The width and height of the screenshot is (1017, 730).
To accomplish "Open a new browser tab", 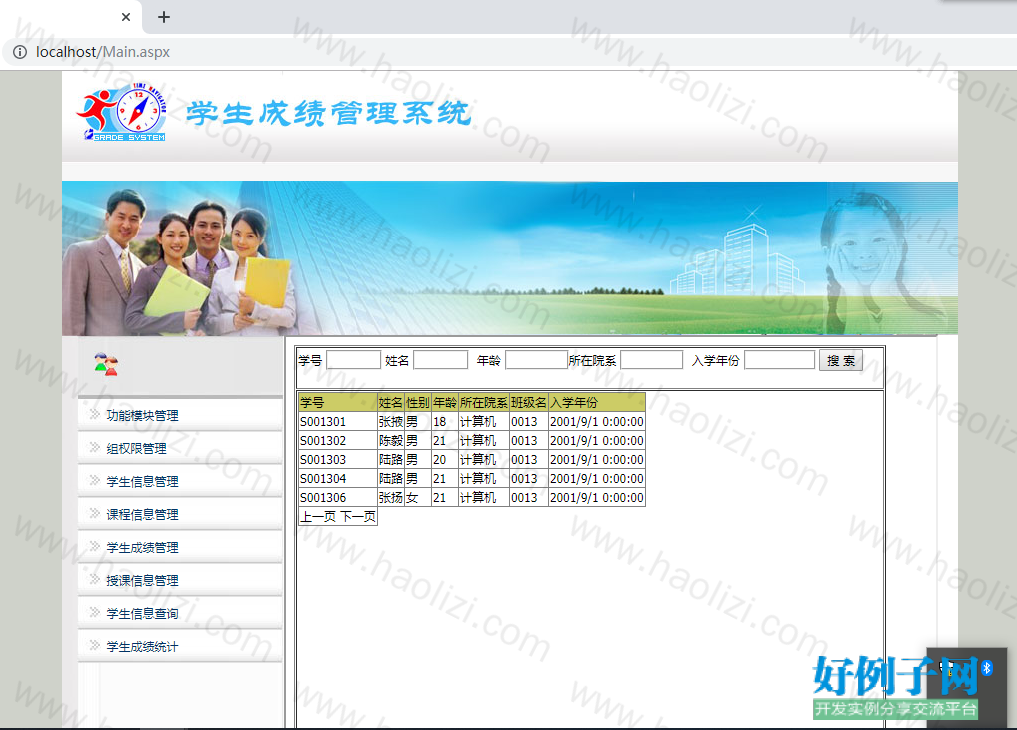I will coord(164,17).
